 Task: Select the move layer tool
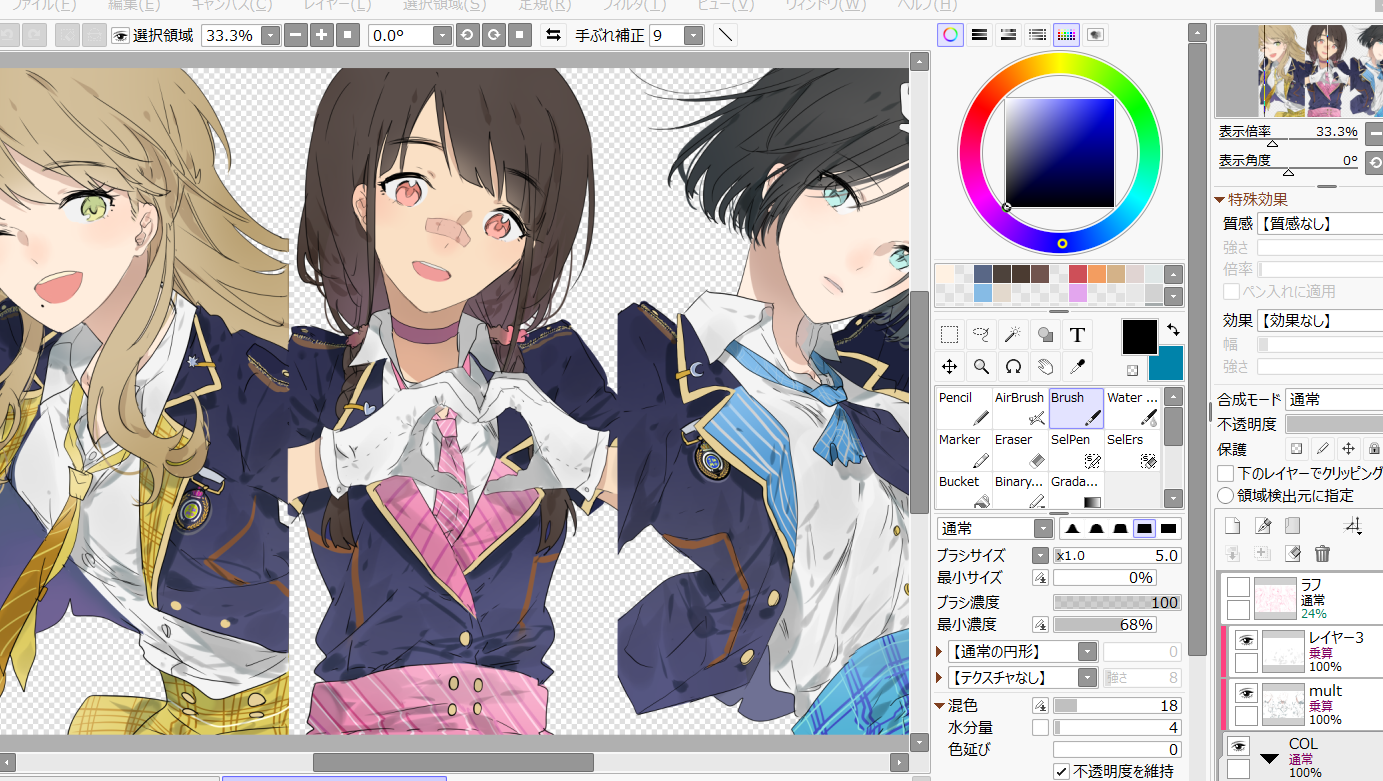click(x=950, y=366)
